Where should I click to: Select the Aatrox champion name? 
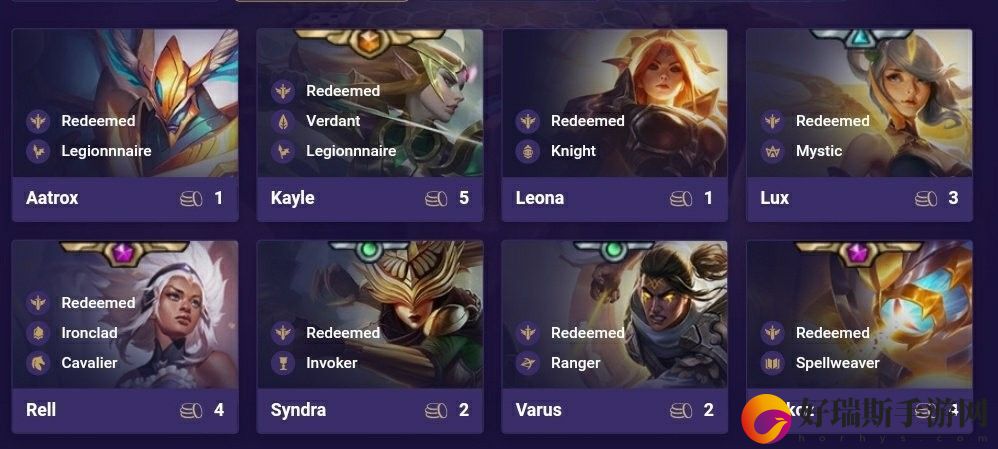[x=52, y=198]
